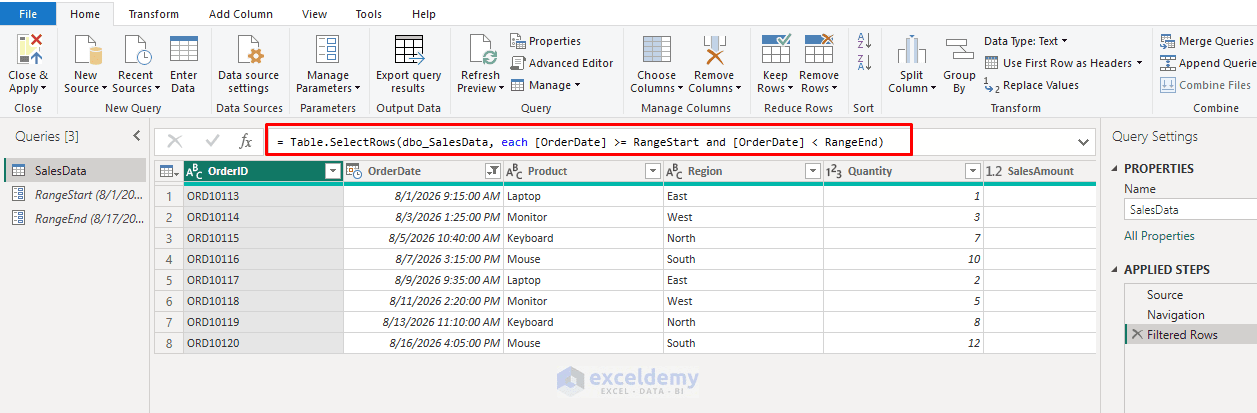The height and width of the screenshot is (413, 1257).
Task: Collapse the Queries pane
Action: pos(137,136)
